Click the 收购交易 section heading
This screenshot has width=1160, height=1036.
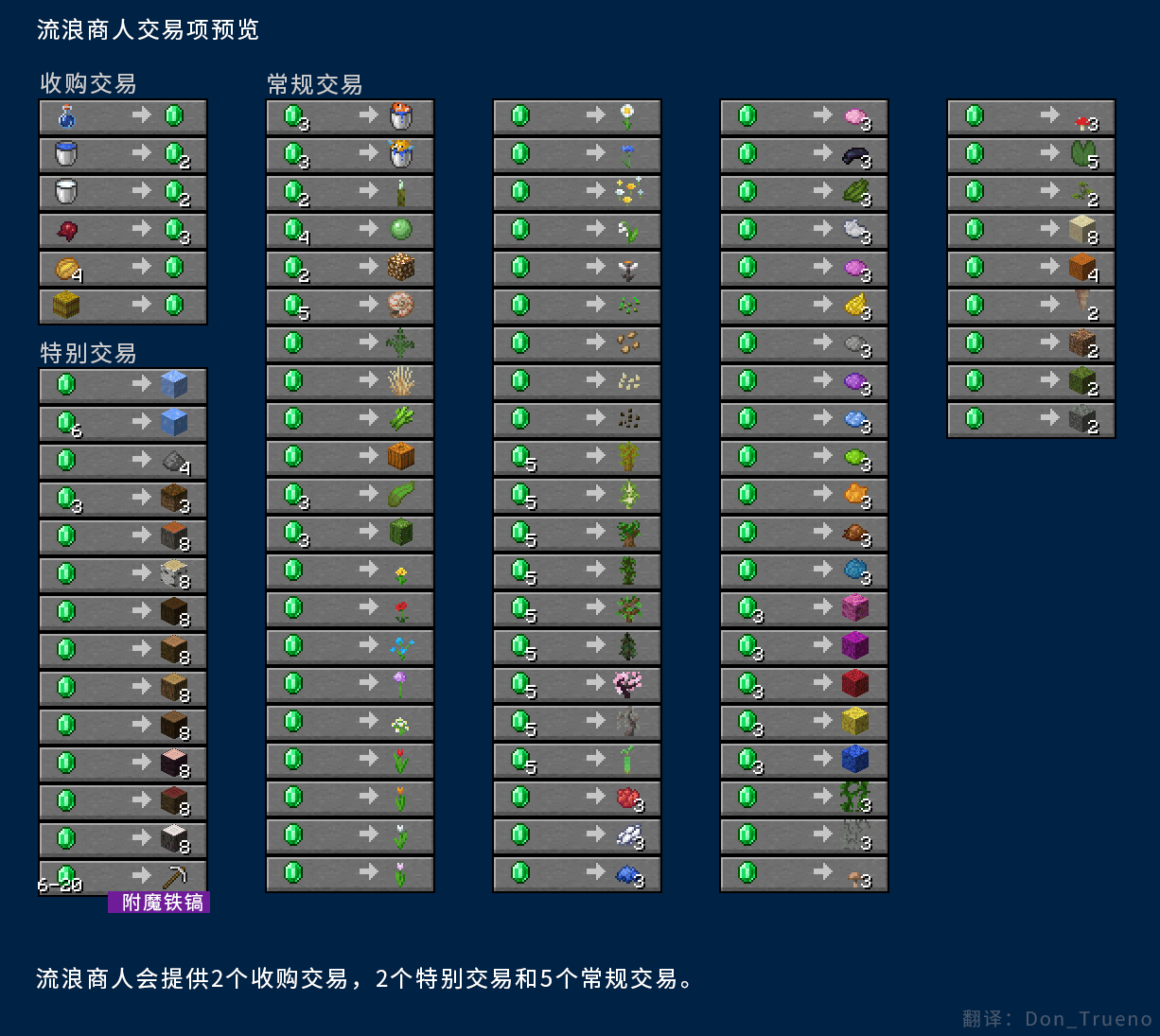(88, 83)
